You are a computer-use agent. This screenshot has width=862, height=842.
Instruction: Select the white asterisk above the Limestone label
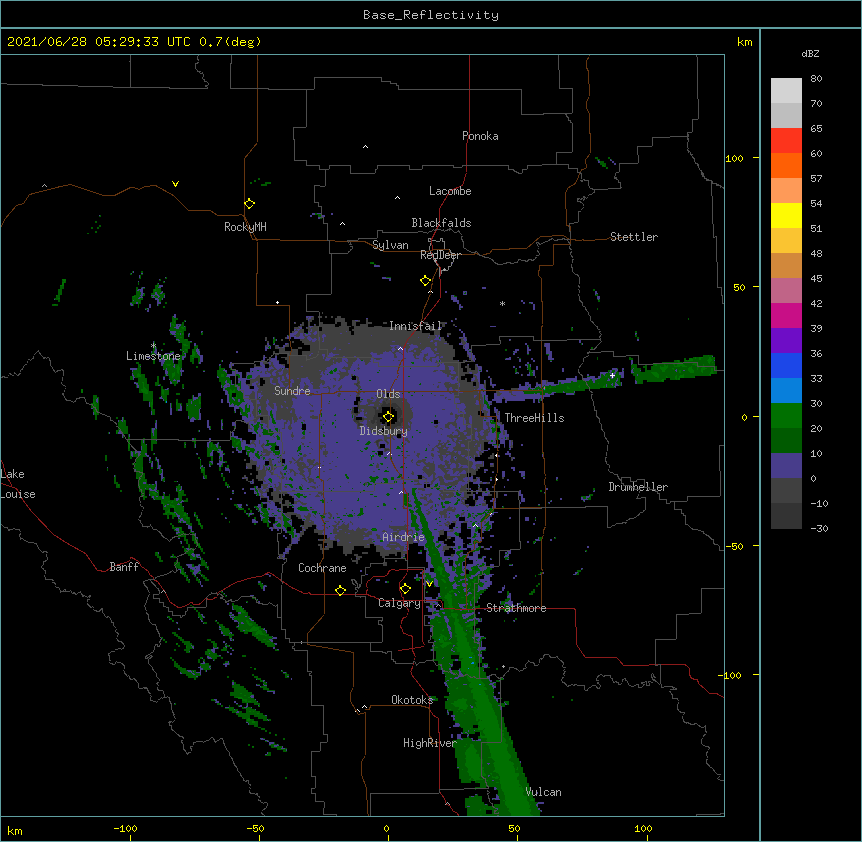[x=153, y=345]
